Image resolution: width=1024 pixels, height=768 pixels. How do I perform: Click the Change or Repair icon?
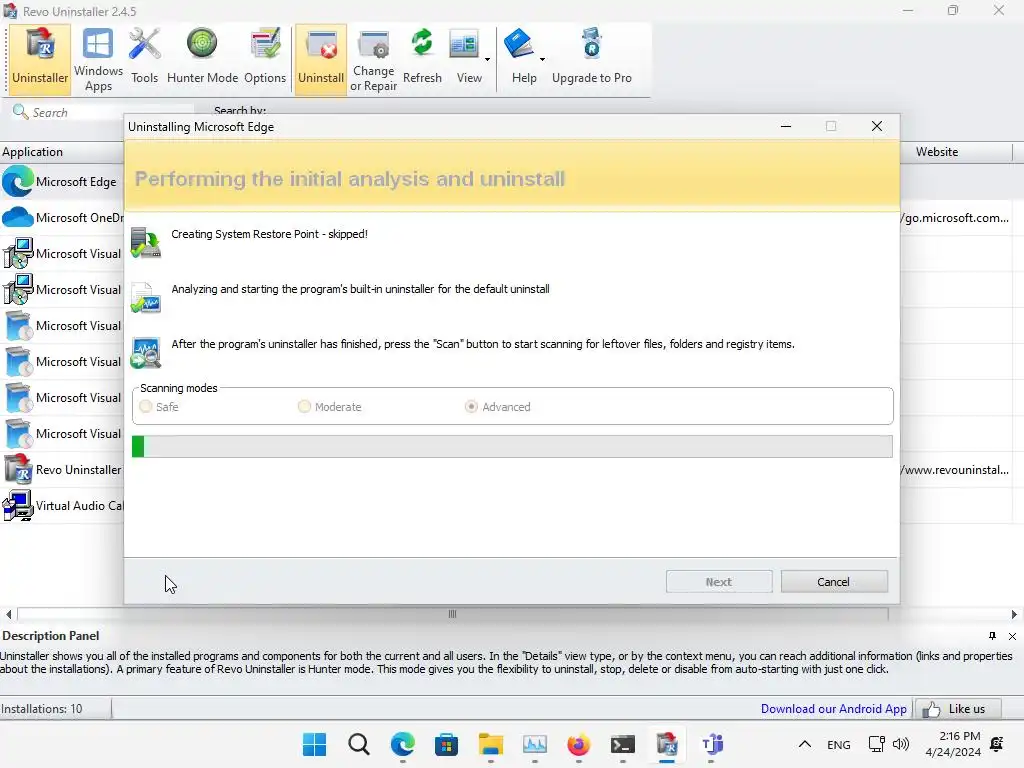pos(374,59)
